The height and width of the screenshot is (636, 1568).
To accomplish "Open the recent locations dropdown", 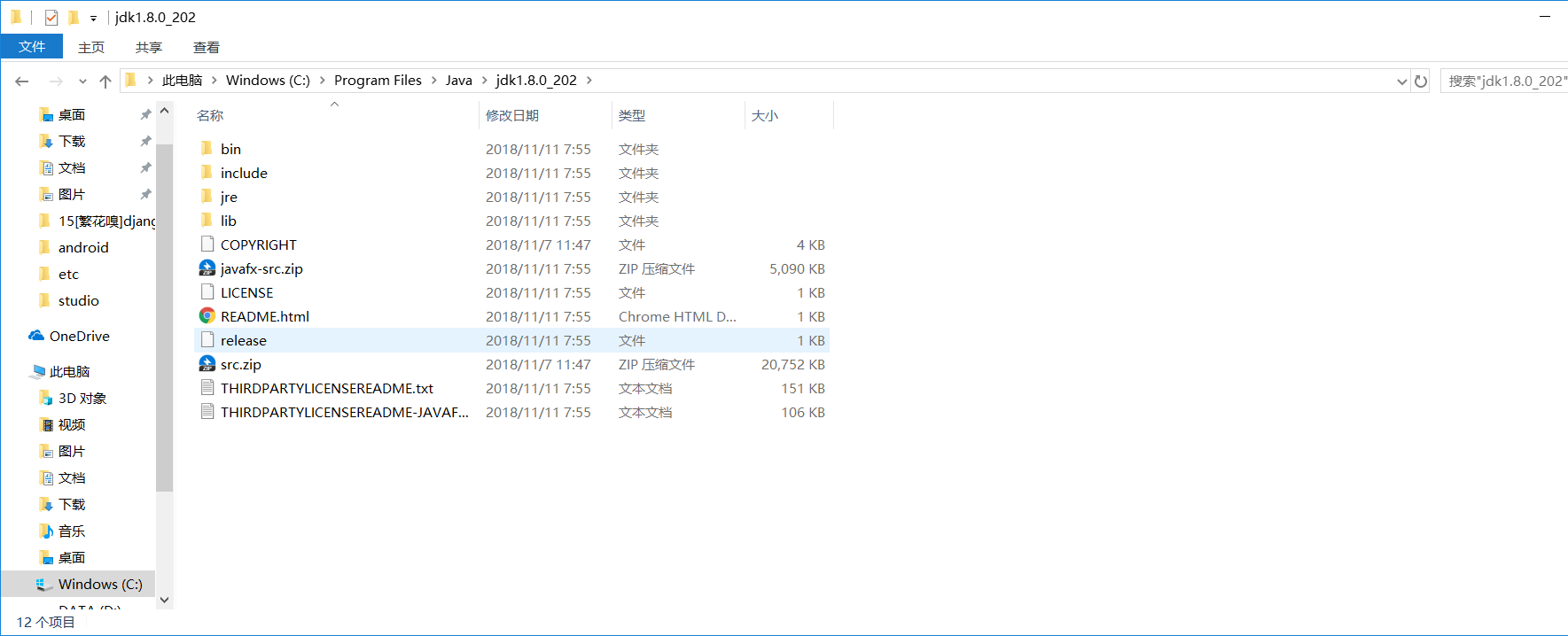I will coord(82,81).
